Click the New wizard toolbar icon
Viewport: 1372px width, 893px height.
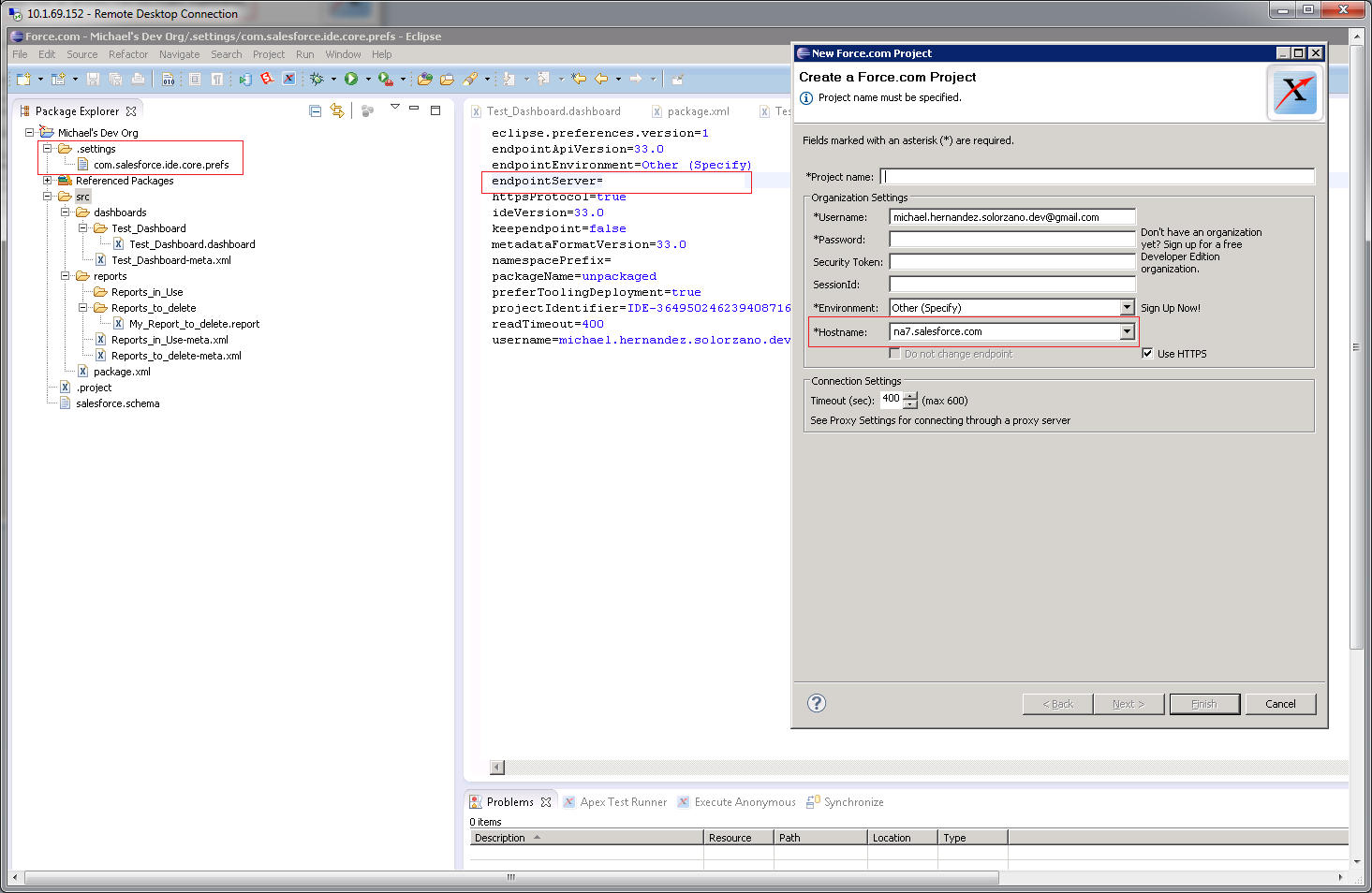pyautogui.click(x=23, y=80)
